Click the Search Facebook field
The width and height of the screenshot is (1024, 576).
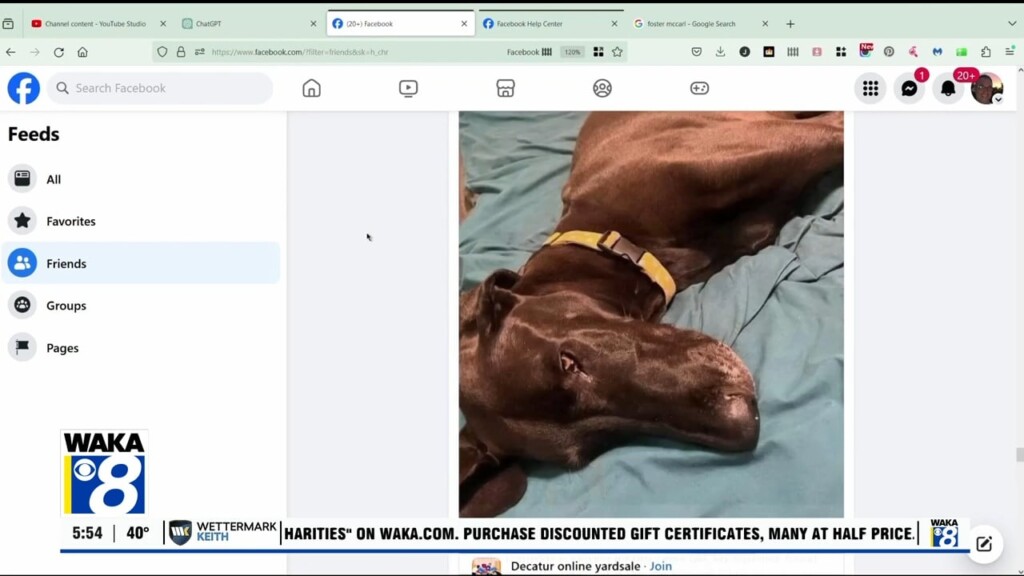tap(160, 88)
